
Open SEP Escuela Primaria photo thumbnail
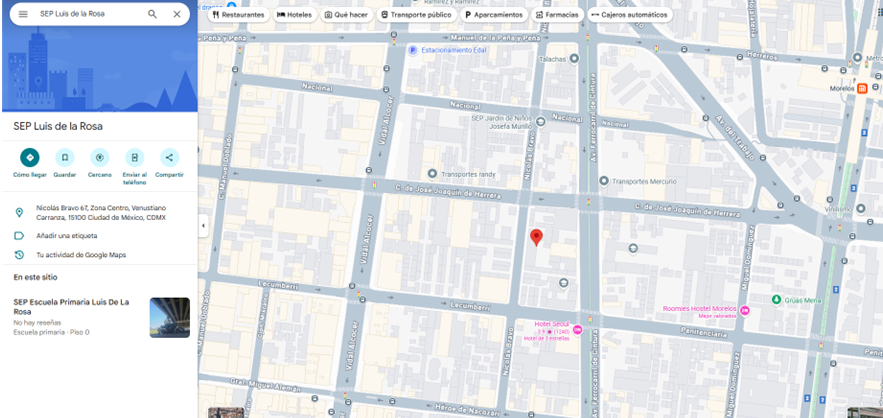[x=169, y=317]
